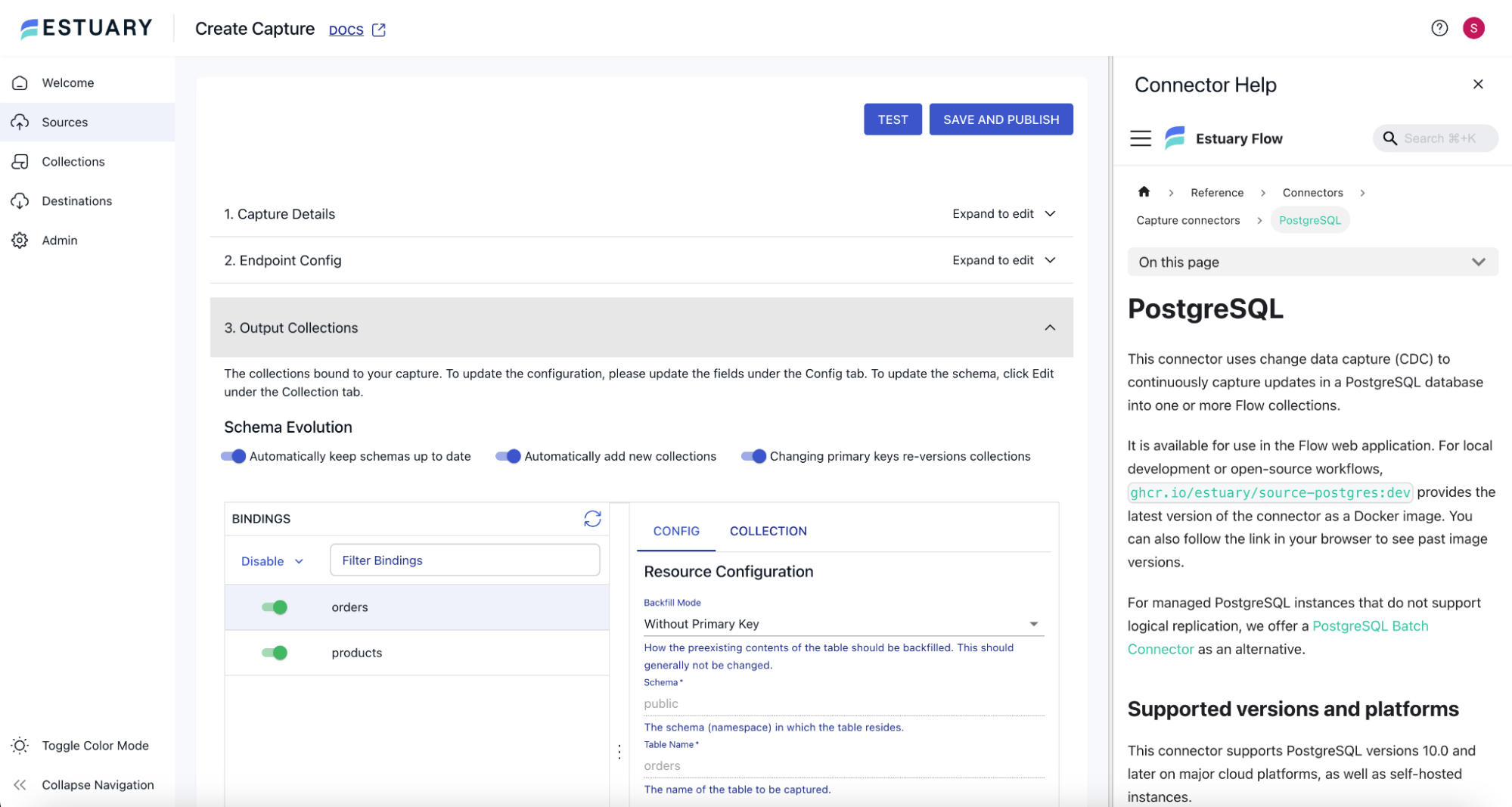Click the Destinations cloud download icon
1512x807 pixels.
point(20,200)
